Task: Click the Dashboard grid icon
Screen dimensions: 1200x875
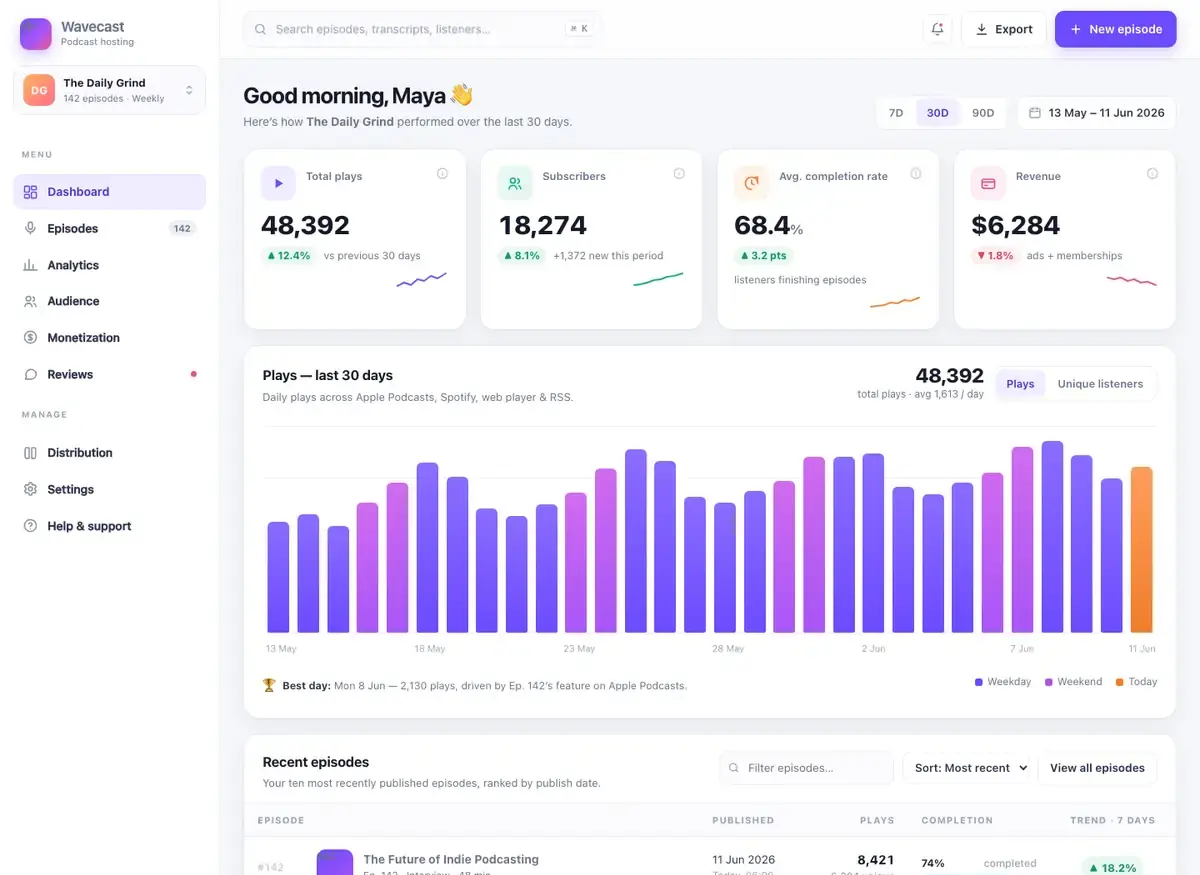Action: click(30, 192)
